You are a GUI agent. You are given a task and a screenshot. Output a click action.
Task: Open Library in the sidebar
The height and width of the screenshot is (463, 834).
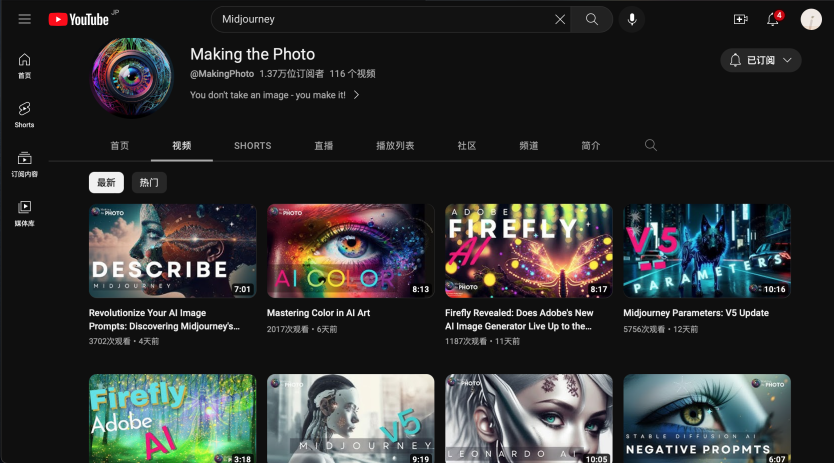(24, 213)
